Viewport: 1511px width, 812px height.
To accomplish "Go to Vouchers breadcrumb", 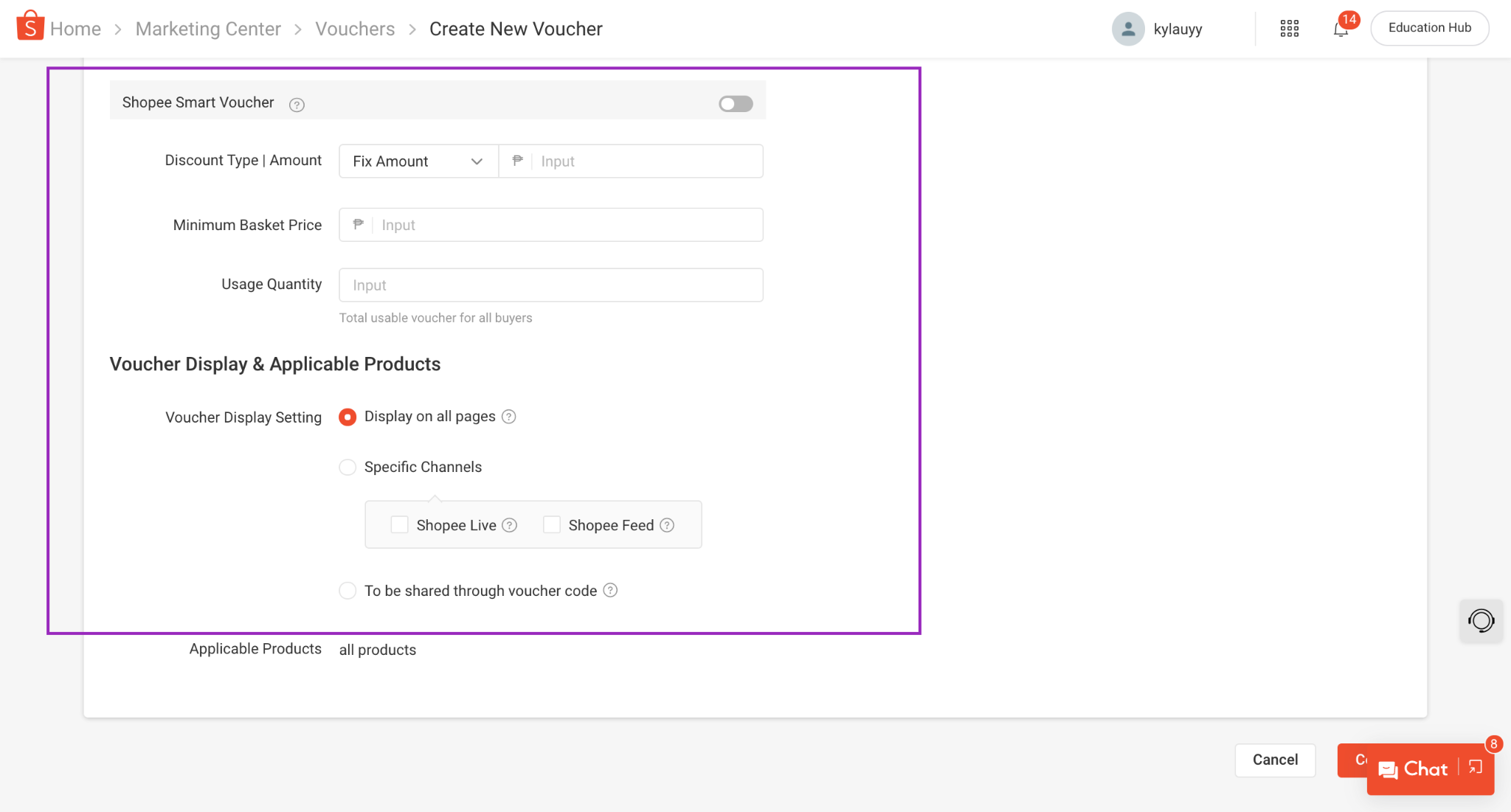I will [355, 29].
